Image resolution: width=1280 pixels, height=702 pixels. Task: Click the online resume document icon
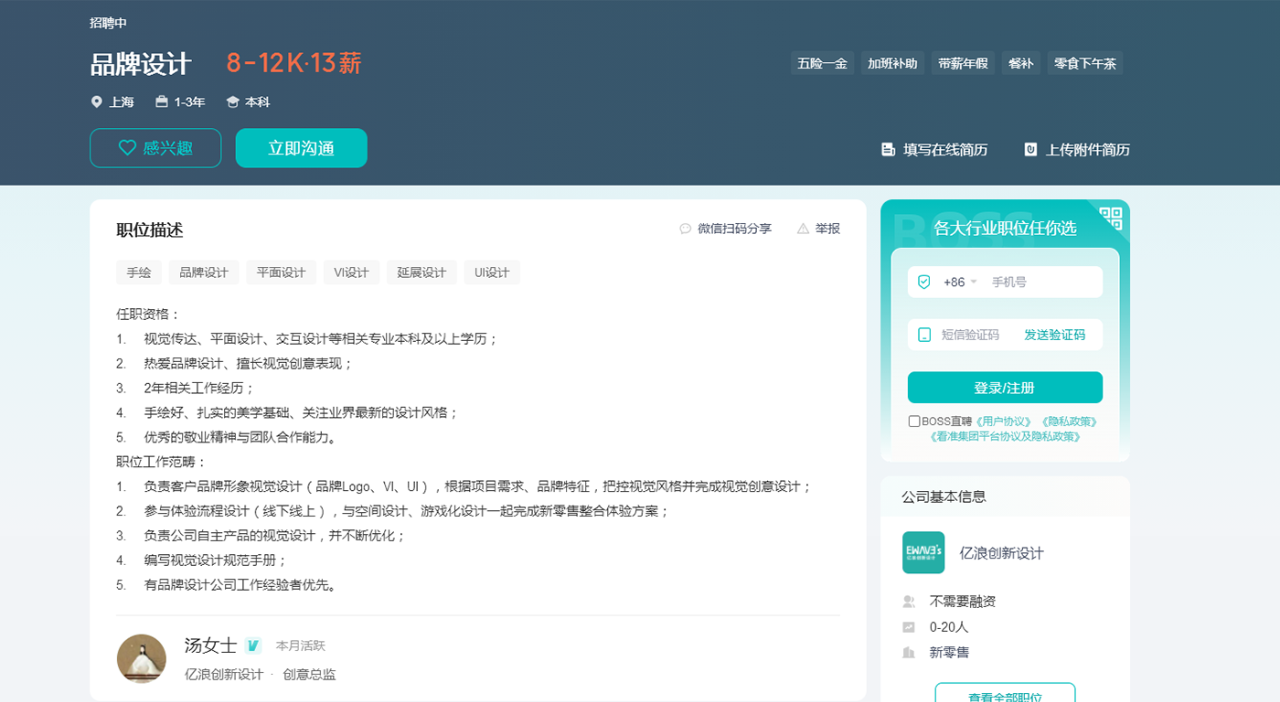coord(887,150)
